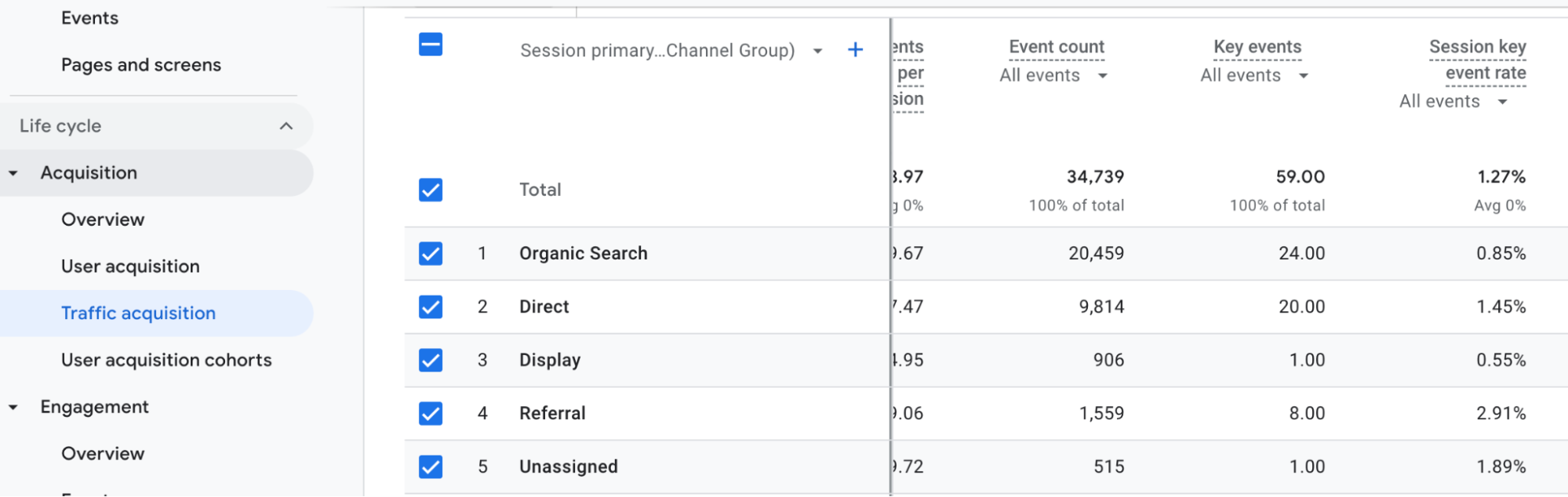The image size is (1568, 497).
Task: Collapse the Engagement tree arrow
Action: click(x=13, y=408)
